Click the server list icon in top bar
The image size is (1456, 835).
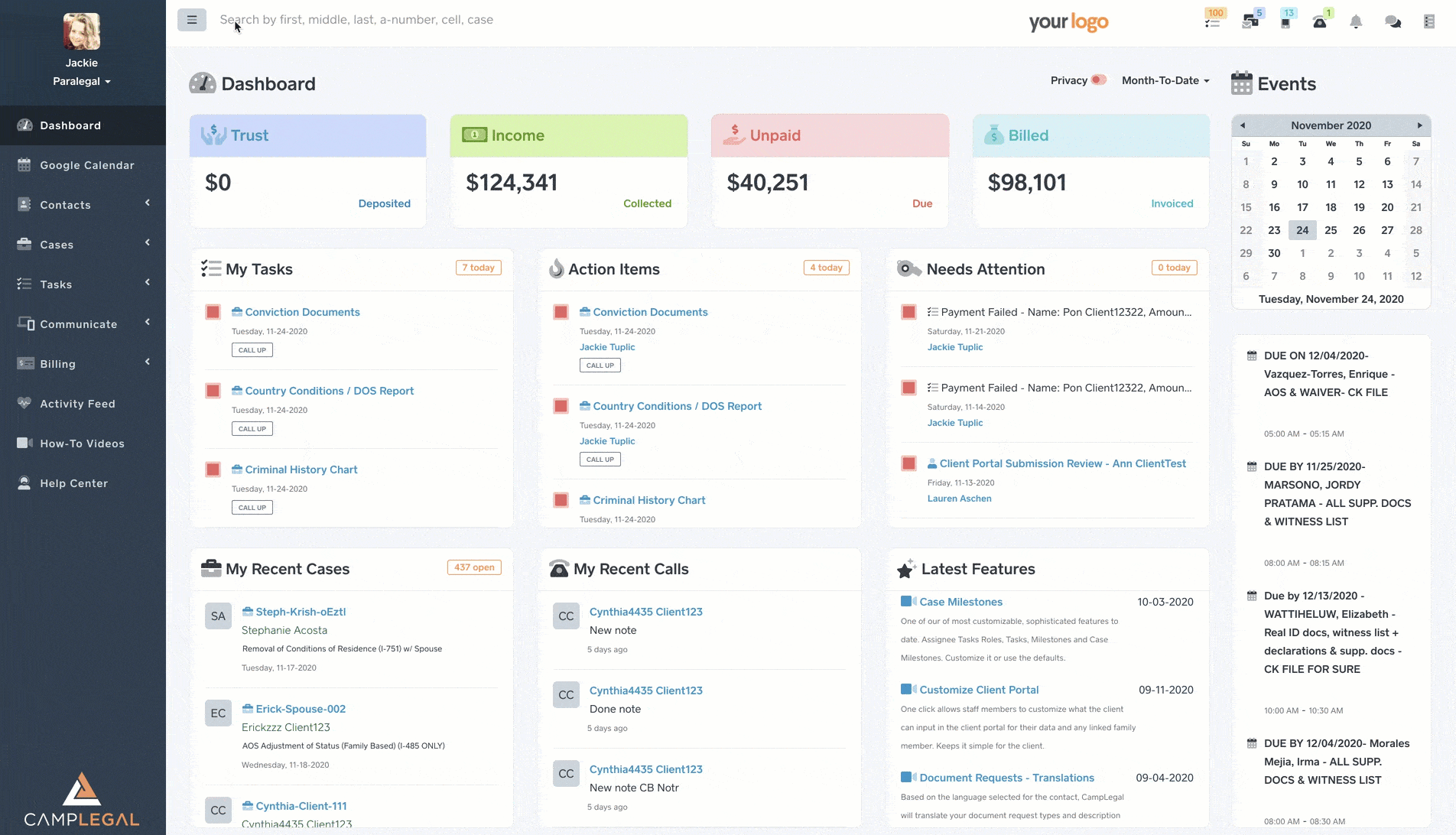tap(1428, 21)
